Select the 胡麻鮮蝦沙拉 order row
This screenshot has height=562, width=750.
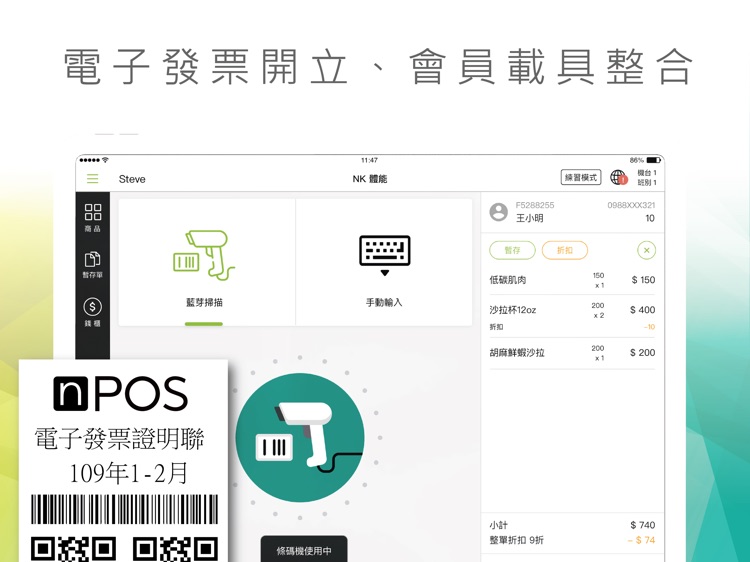pos(572,353)
